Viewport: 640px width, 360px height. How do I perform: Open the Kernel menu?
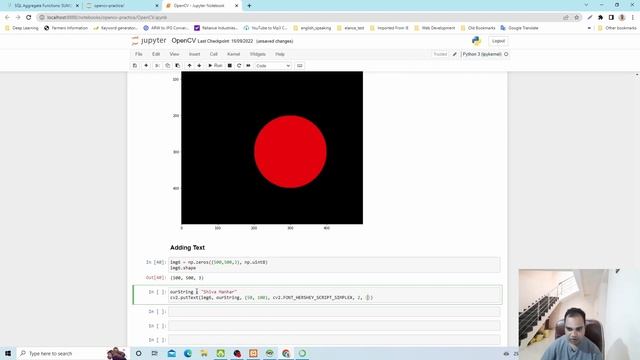[x=233, y=54]
